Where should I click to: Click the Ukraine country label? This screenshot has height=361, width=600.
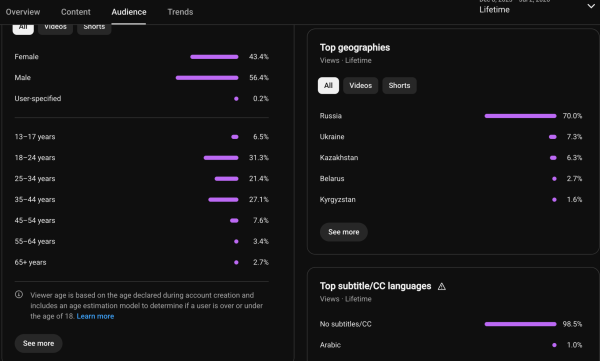(332, 137)
